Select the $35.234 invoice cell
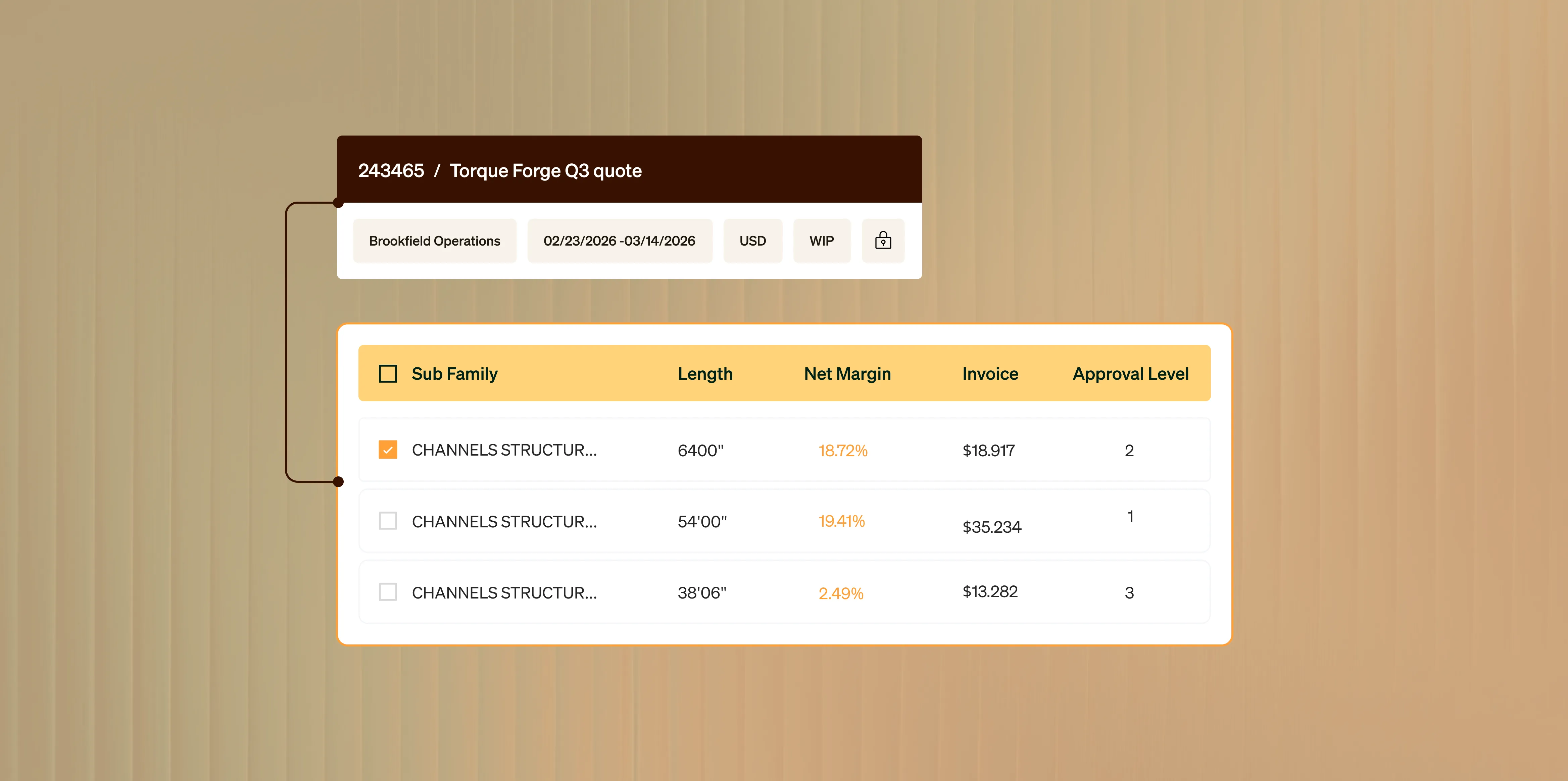This screenshot has width=1568, height=781. pos(991,527)
